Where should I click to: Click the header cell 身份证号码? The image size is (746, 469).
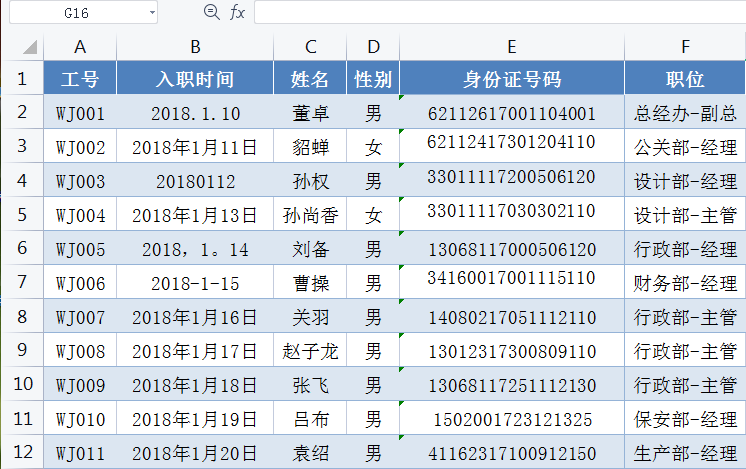click(512, 78)
